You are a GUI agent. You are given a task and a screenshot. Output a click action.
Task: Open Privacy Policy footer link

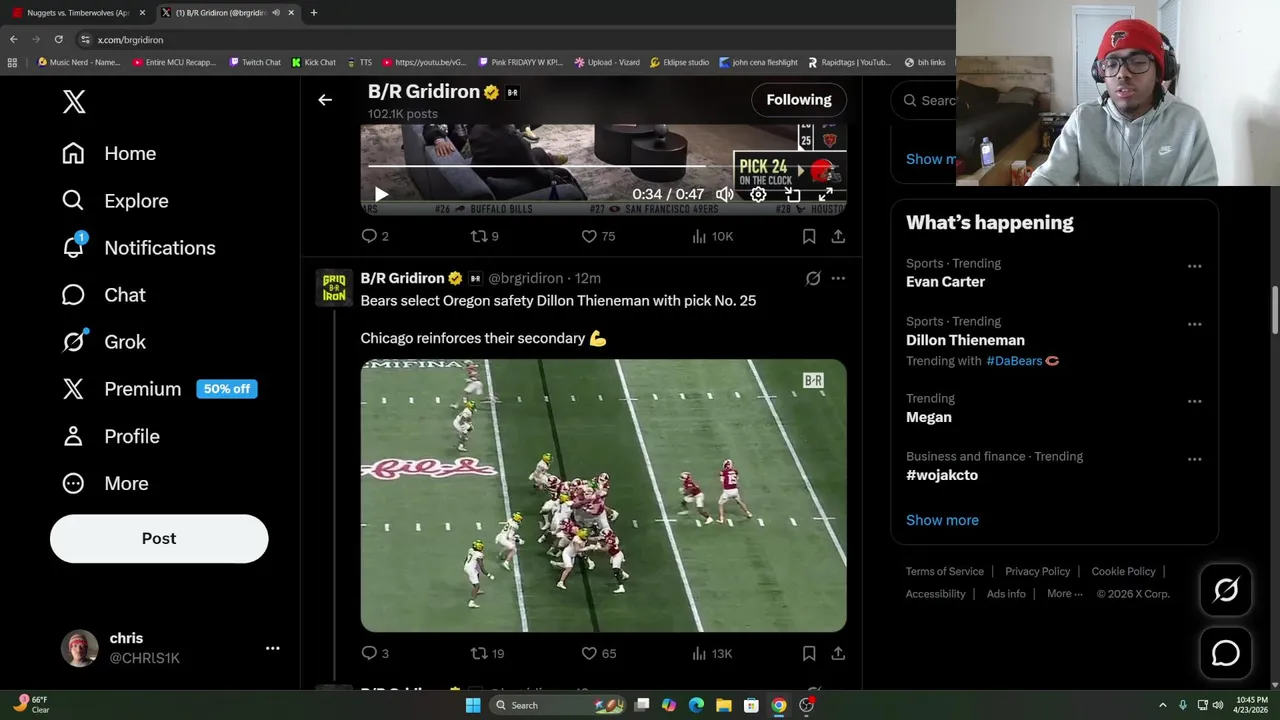click(1037, 571)
